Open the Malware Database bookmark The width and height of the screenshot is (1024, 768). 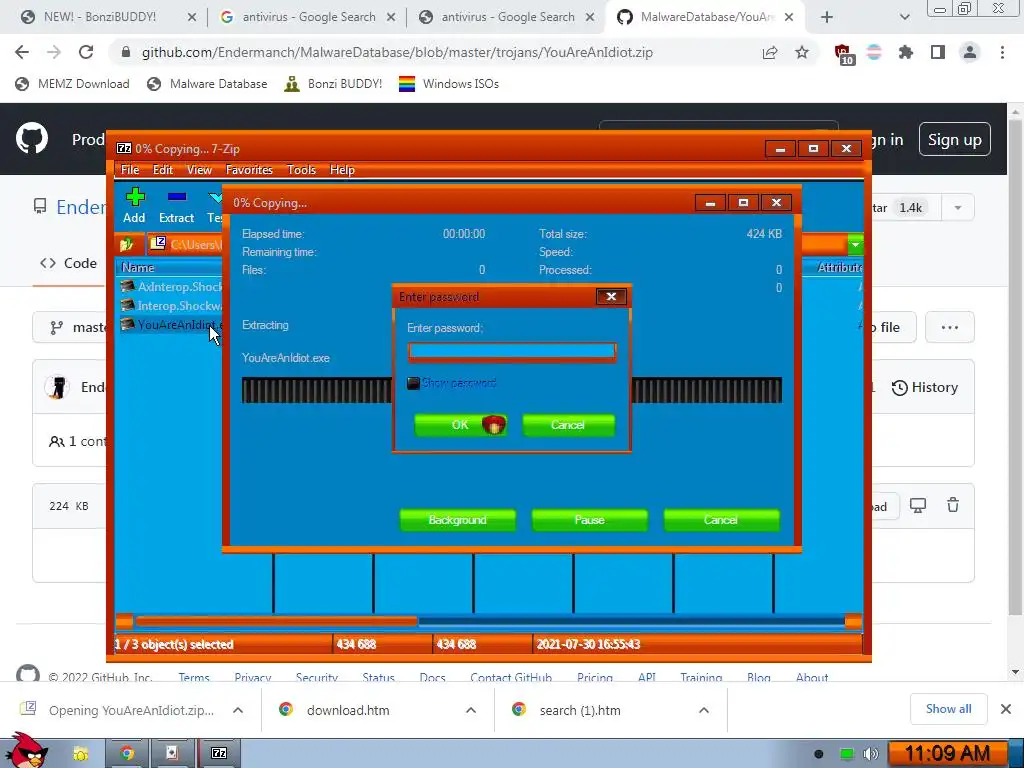[x=207, y=84]
